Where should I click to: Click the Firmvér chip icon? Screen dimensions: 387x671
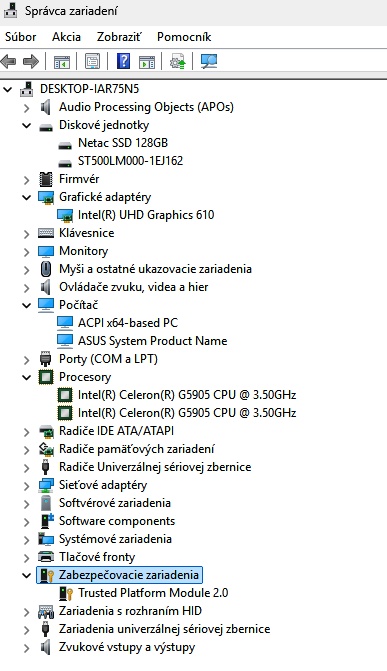click(x=46, y=179)
